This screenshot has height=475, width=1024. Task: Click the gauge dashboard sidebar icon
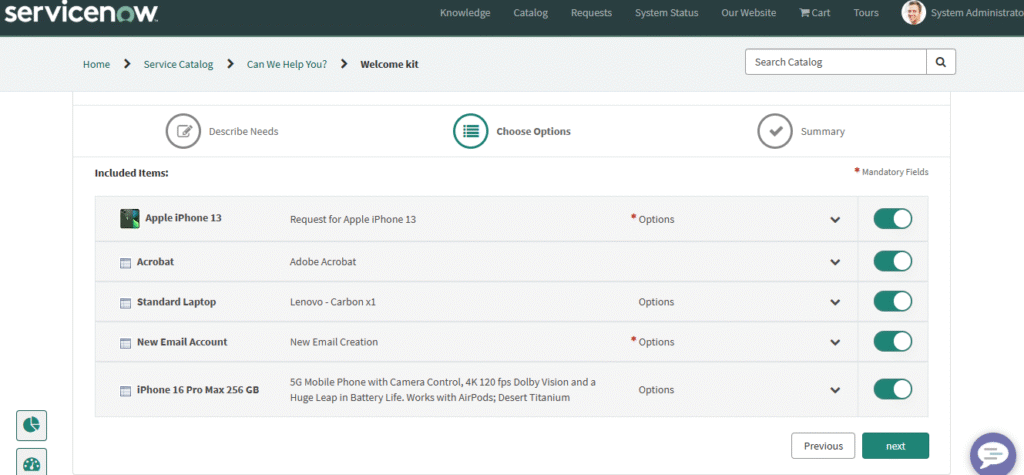(31, 464)
